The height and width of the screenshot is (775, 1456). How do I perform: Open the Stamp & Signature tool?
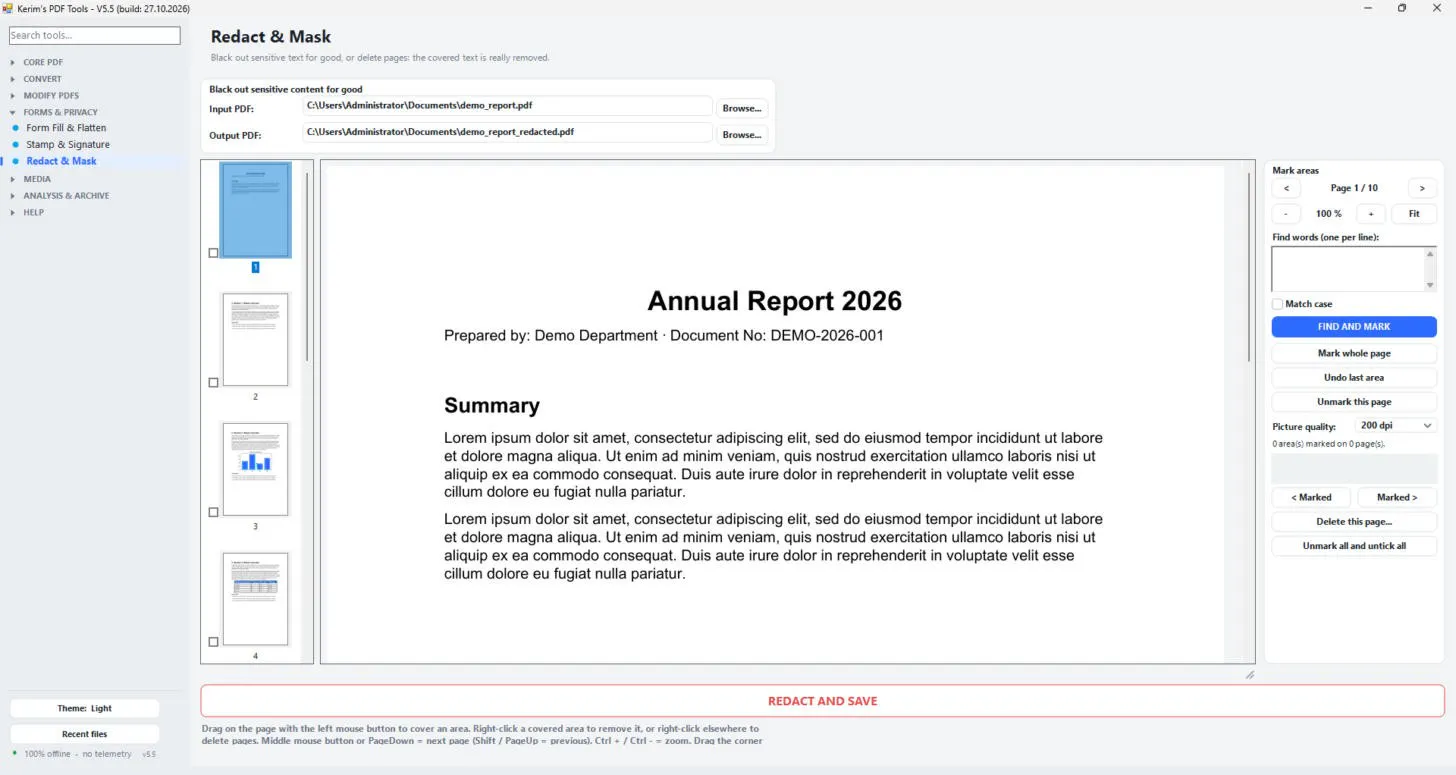point(68,145)
